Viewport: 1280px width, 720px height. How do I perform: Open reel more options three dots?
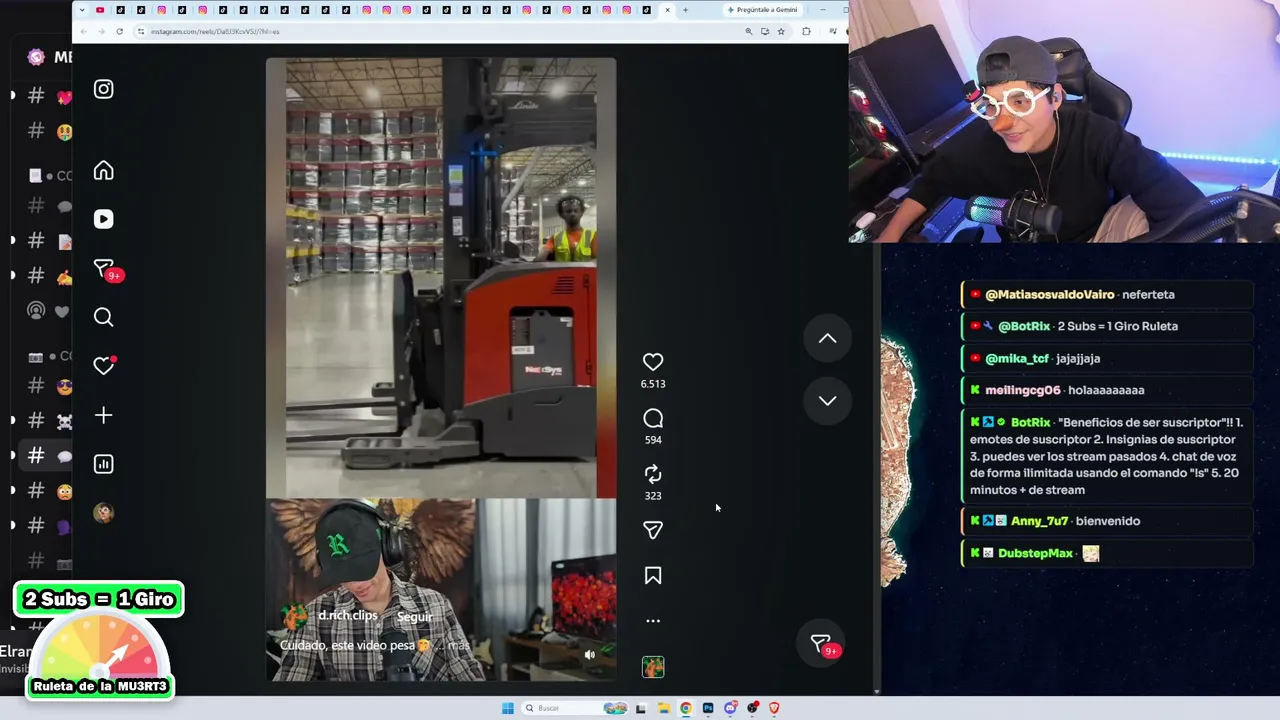coord(653,621)
